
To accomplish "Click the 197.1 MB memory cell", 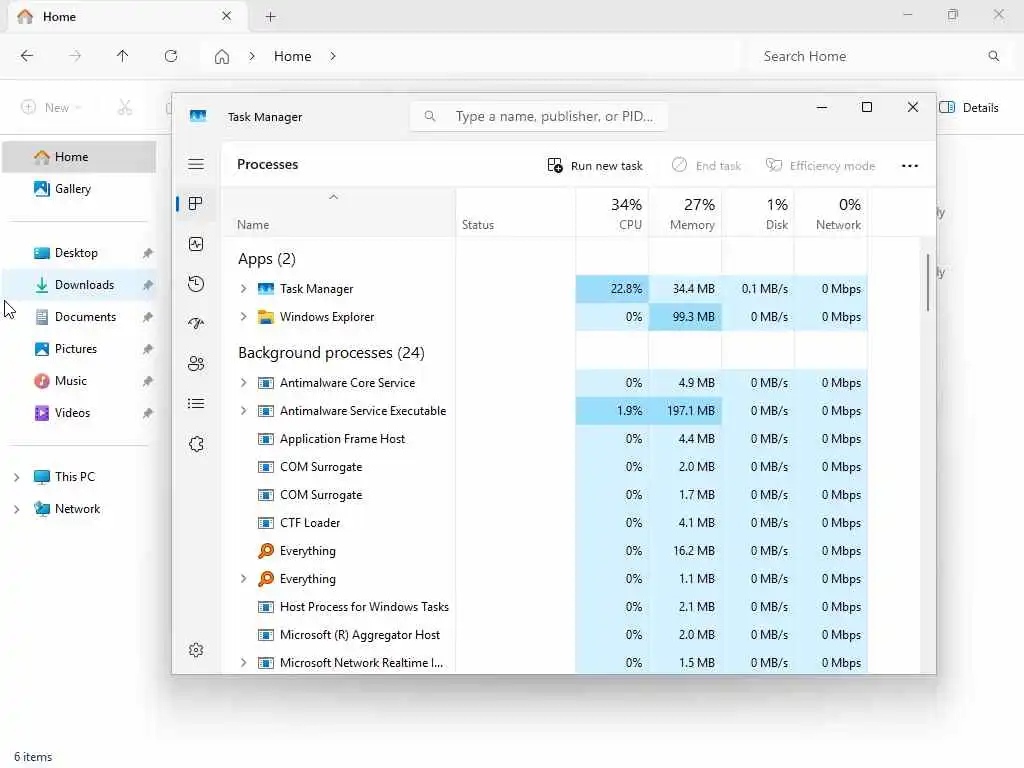I will point(686,411).
